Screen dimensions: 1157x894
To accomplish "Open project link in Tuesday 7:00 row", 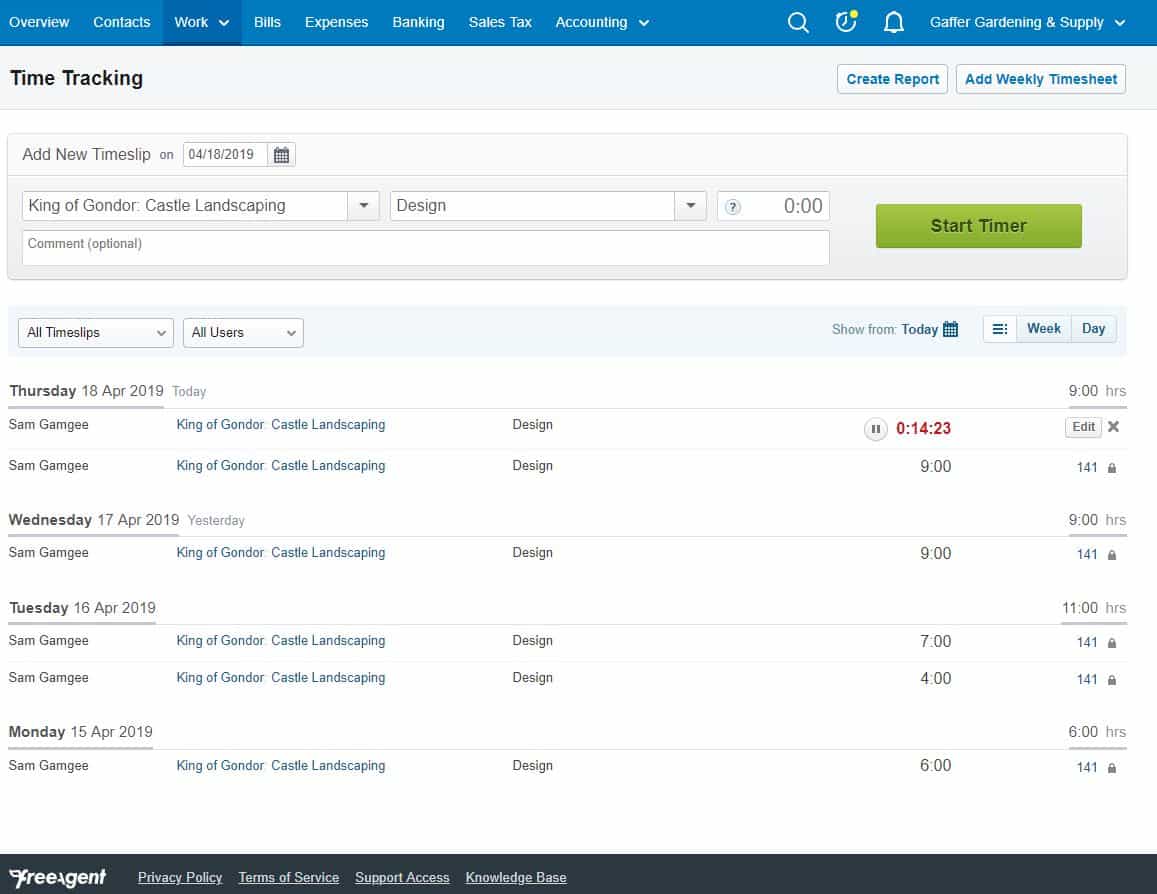I will pyautogui.click(x=280, y=640).
